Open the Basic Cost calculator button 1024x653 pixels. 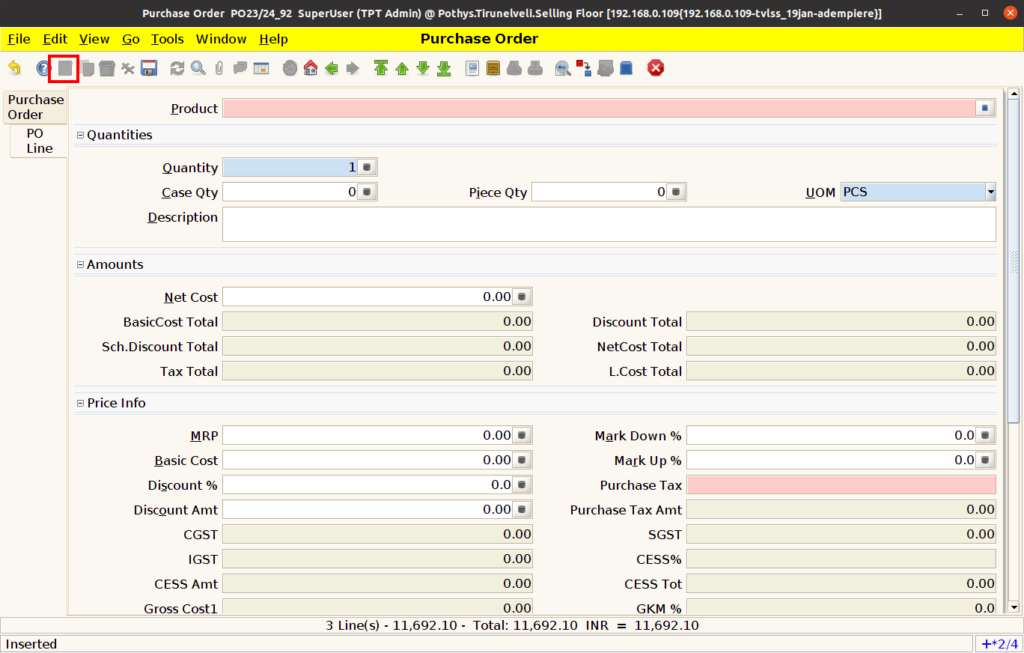coord(522,460)
